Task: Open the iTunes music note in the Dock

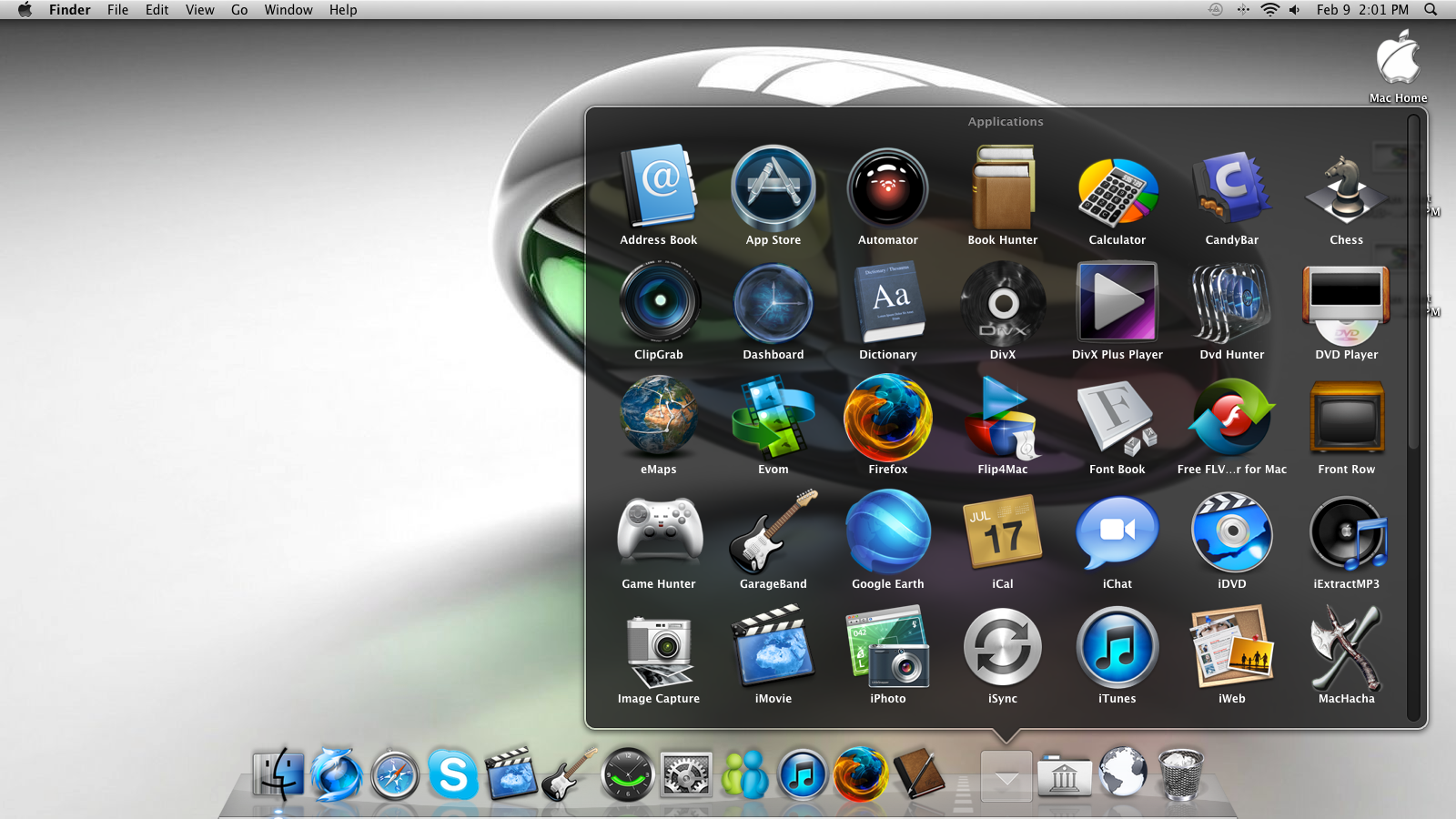Action: tap(802, 775)
